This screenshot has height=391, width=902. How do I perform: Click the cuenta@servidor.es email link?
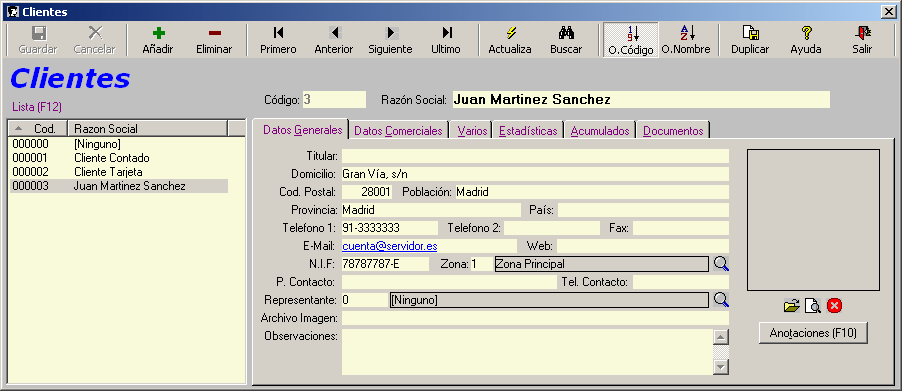tap(389, 246)
